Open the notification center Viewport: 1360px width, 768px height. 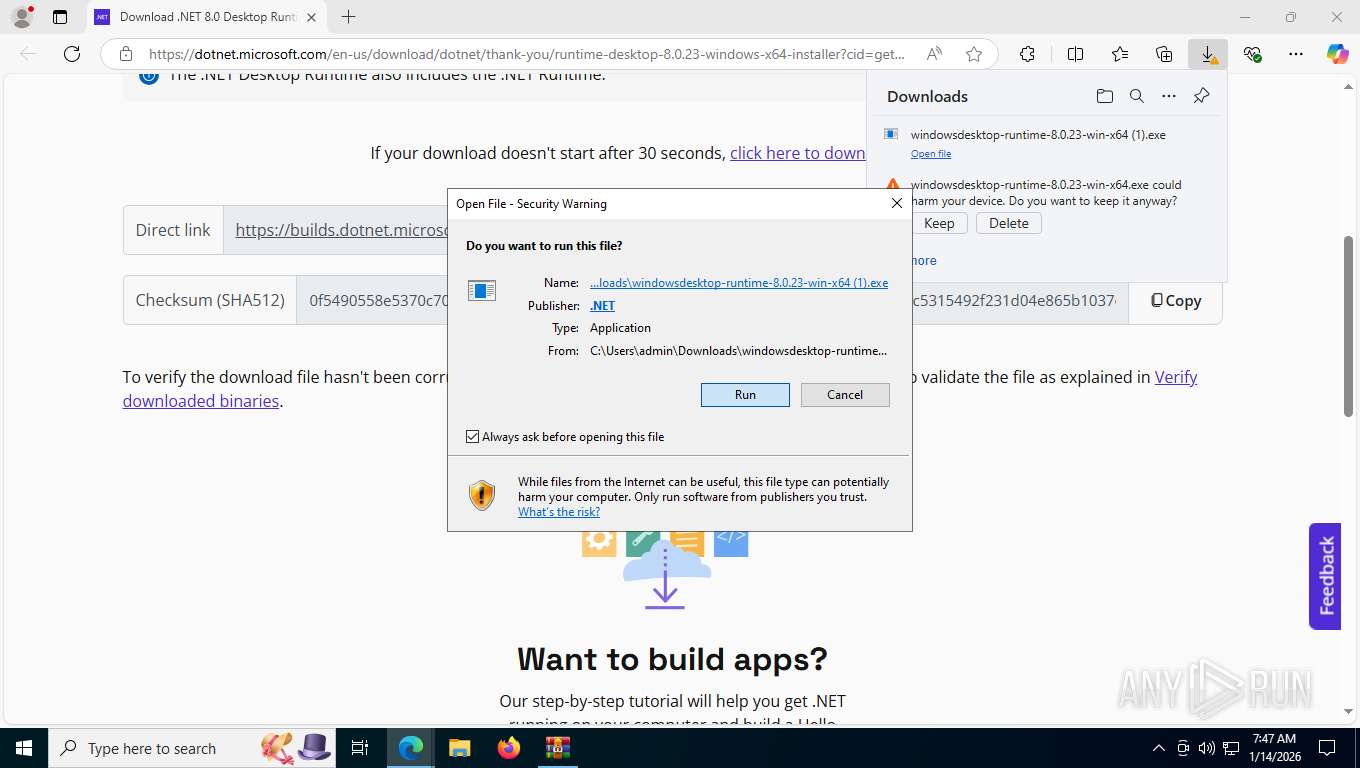click(x=1327, y=748)
